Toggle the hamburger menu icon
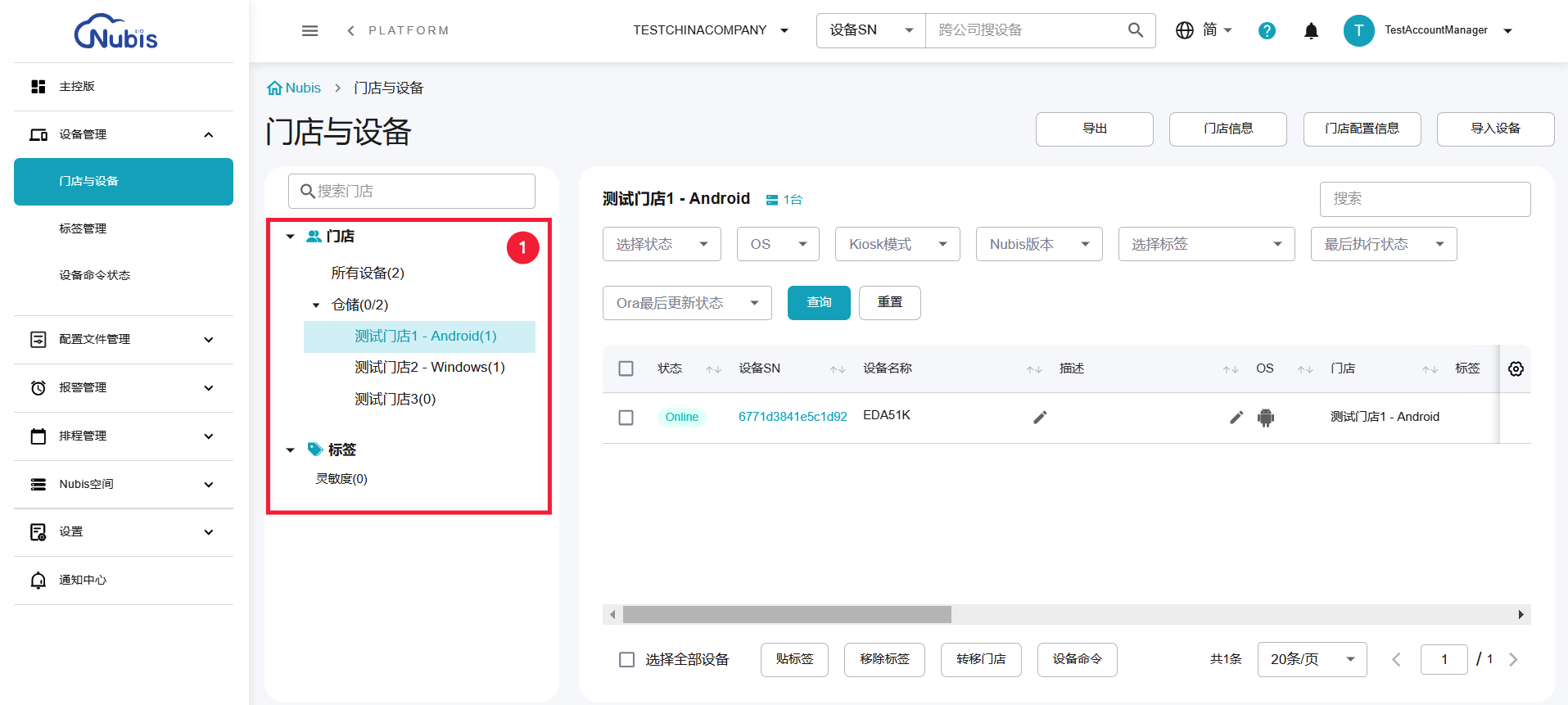The image size is (1568, 705). coord(310,30)
